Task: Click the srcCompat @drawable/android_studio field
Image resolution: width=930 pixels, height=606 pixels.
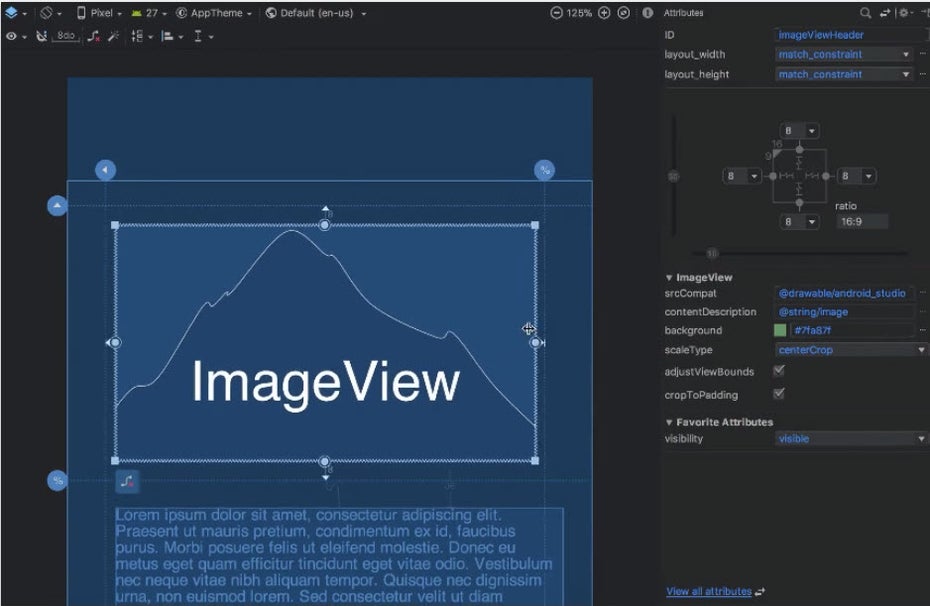Action: click(x=845, y=293)
